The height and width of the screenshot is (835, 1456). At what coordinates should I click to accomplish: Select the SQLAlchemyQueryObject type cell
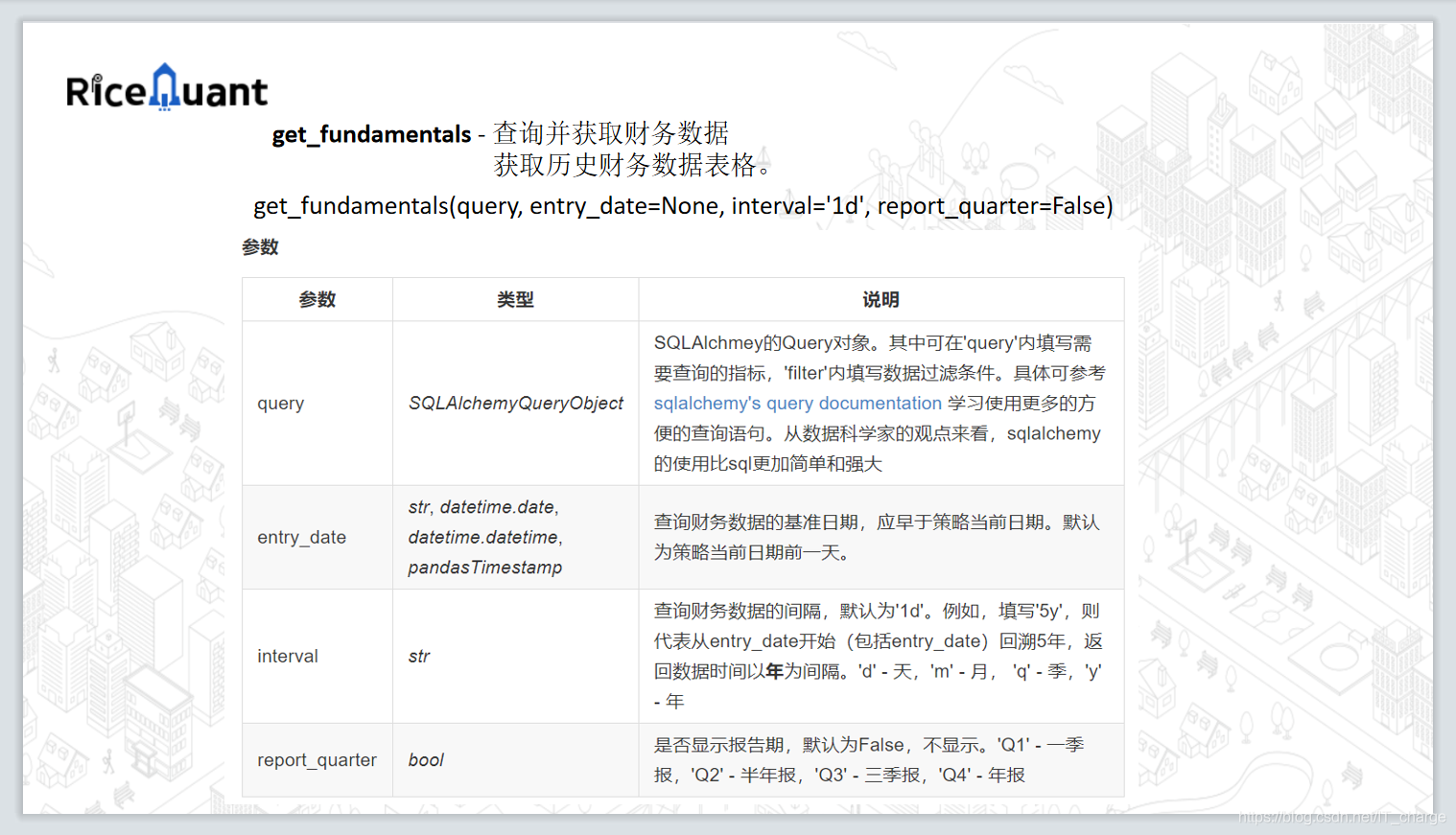(515, 404)
